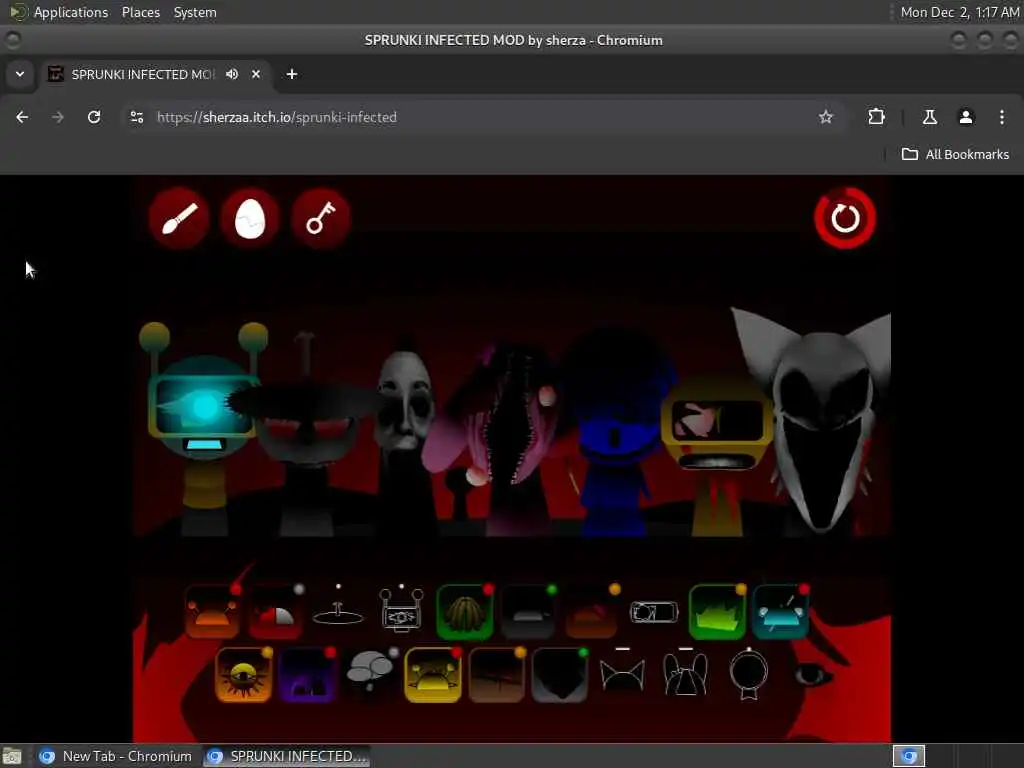Click the date and time clock
This screenshot has width=1024, height=768.
(x=959, y=12)
